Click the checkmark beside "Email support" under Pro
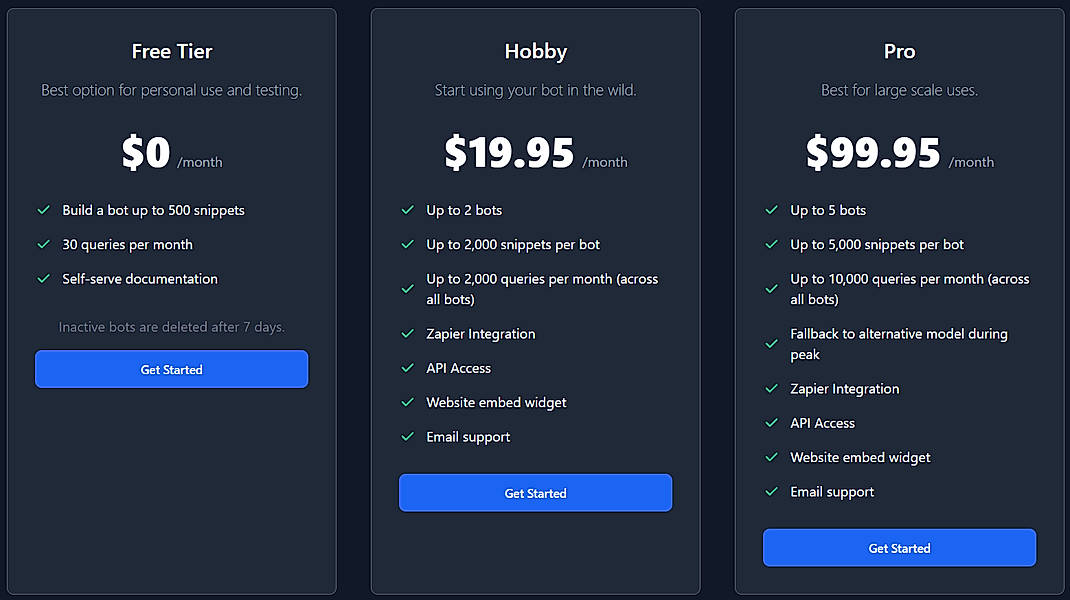The image size is (1070, 600). coord(771,492)
